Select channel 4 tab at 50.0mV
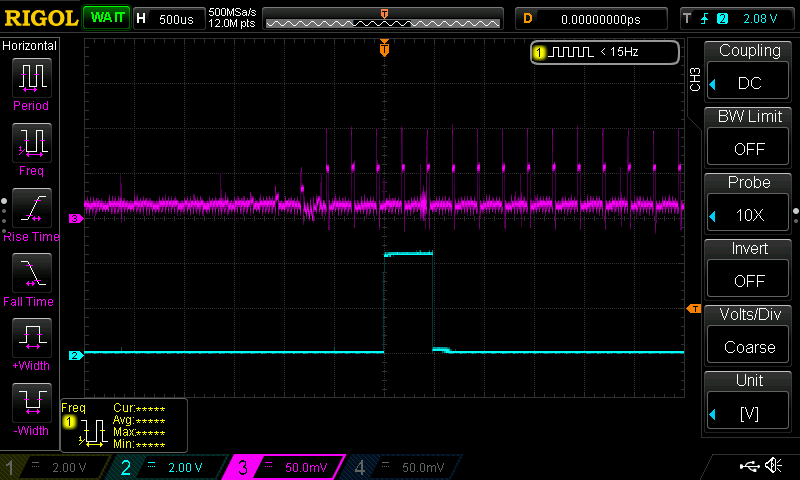This screenshot has width=800, height=480. tap(403, 467)
